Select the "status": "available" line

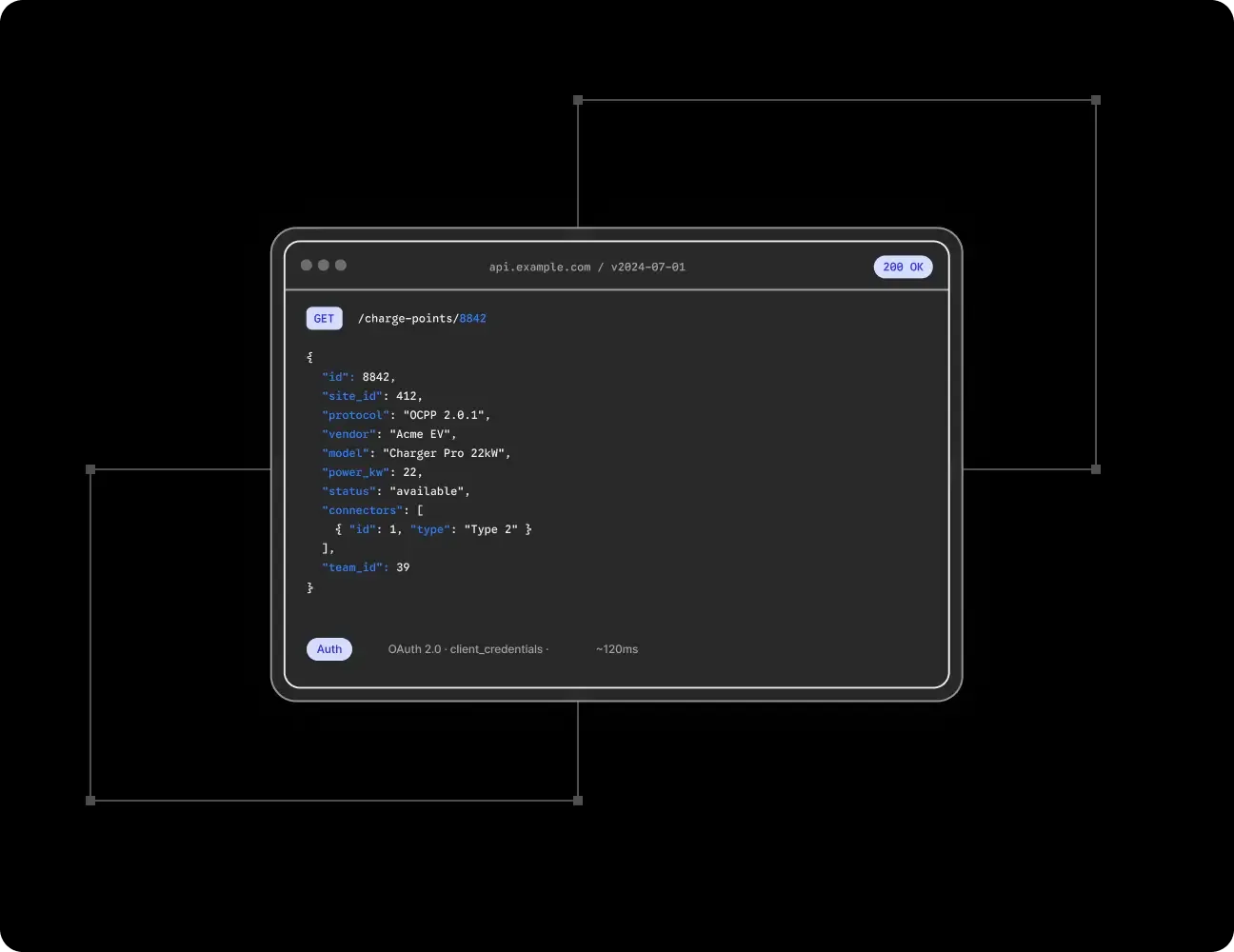click(396, 491)
